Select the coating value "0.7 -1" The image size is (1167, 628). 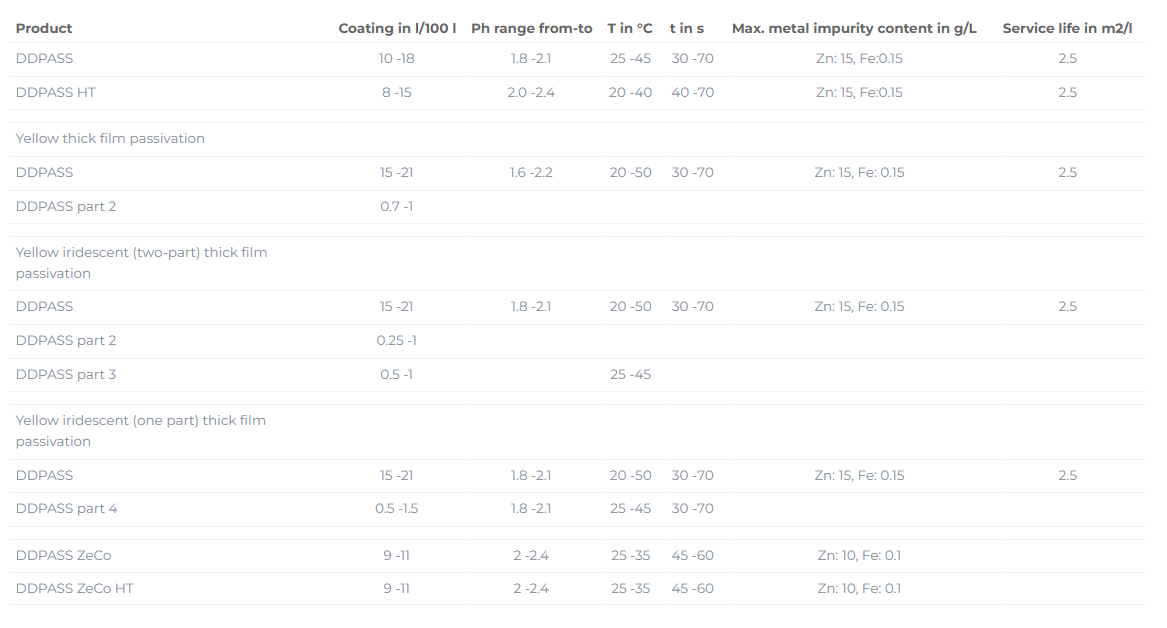coord(397,206)
